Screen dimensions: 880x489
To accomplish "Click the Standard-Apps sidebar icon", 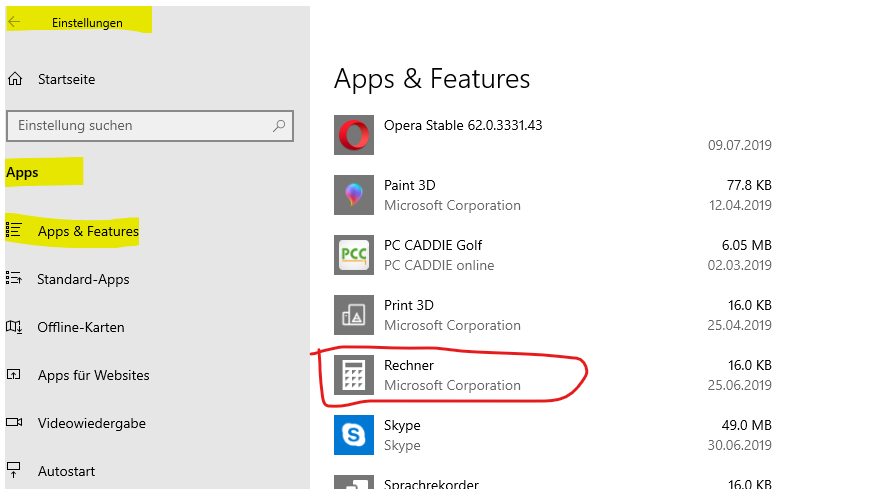I will pos(13,278).
